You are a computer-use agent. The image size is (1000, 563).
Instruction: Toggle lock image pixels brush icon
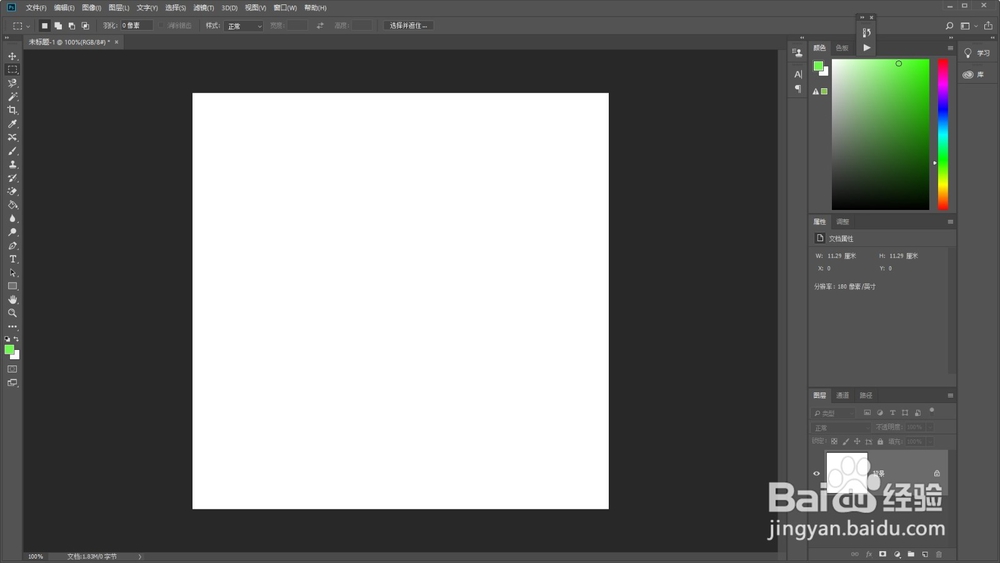[846, 441]
